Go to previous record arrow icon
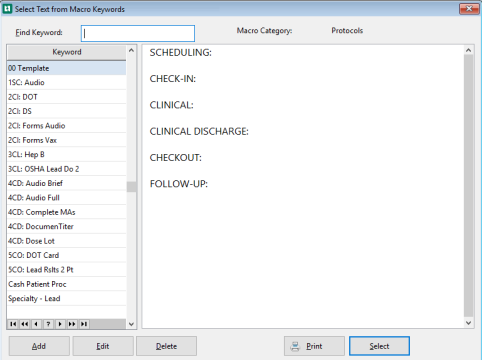482x360 pixels. coord(36,324)
